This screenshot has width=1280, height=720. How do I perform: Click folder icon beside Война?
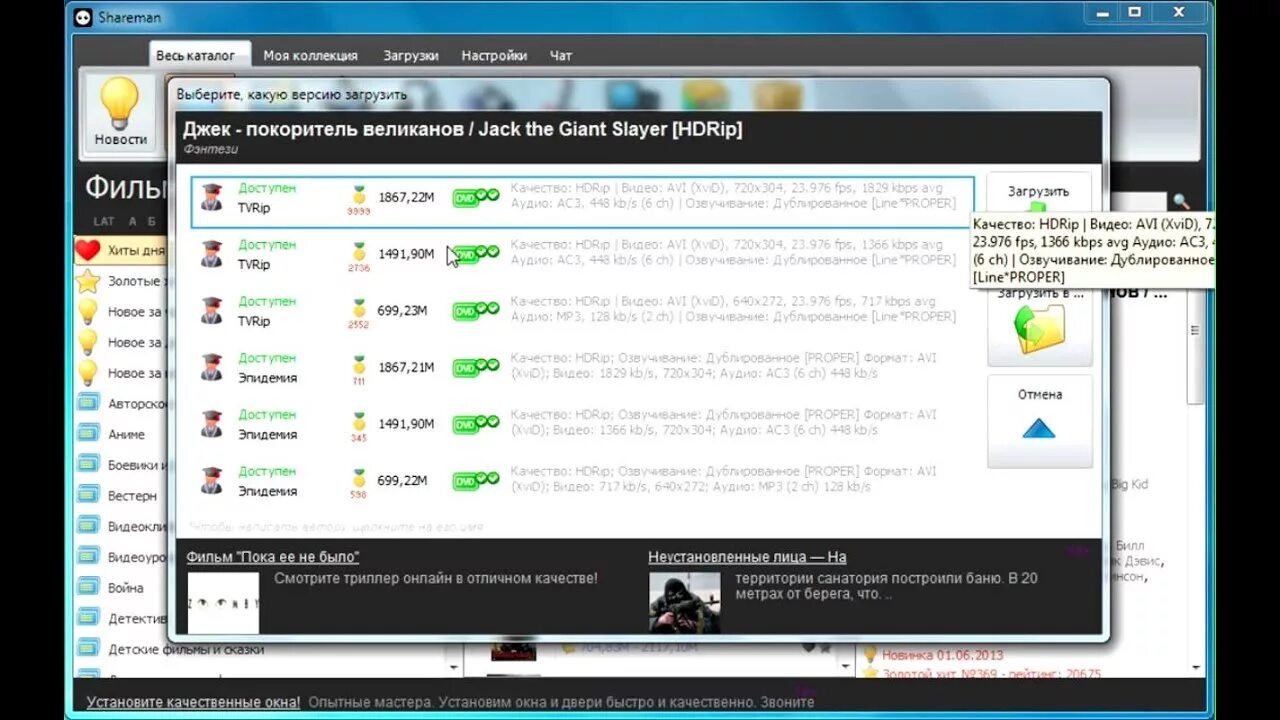(x=89, y=588)
